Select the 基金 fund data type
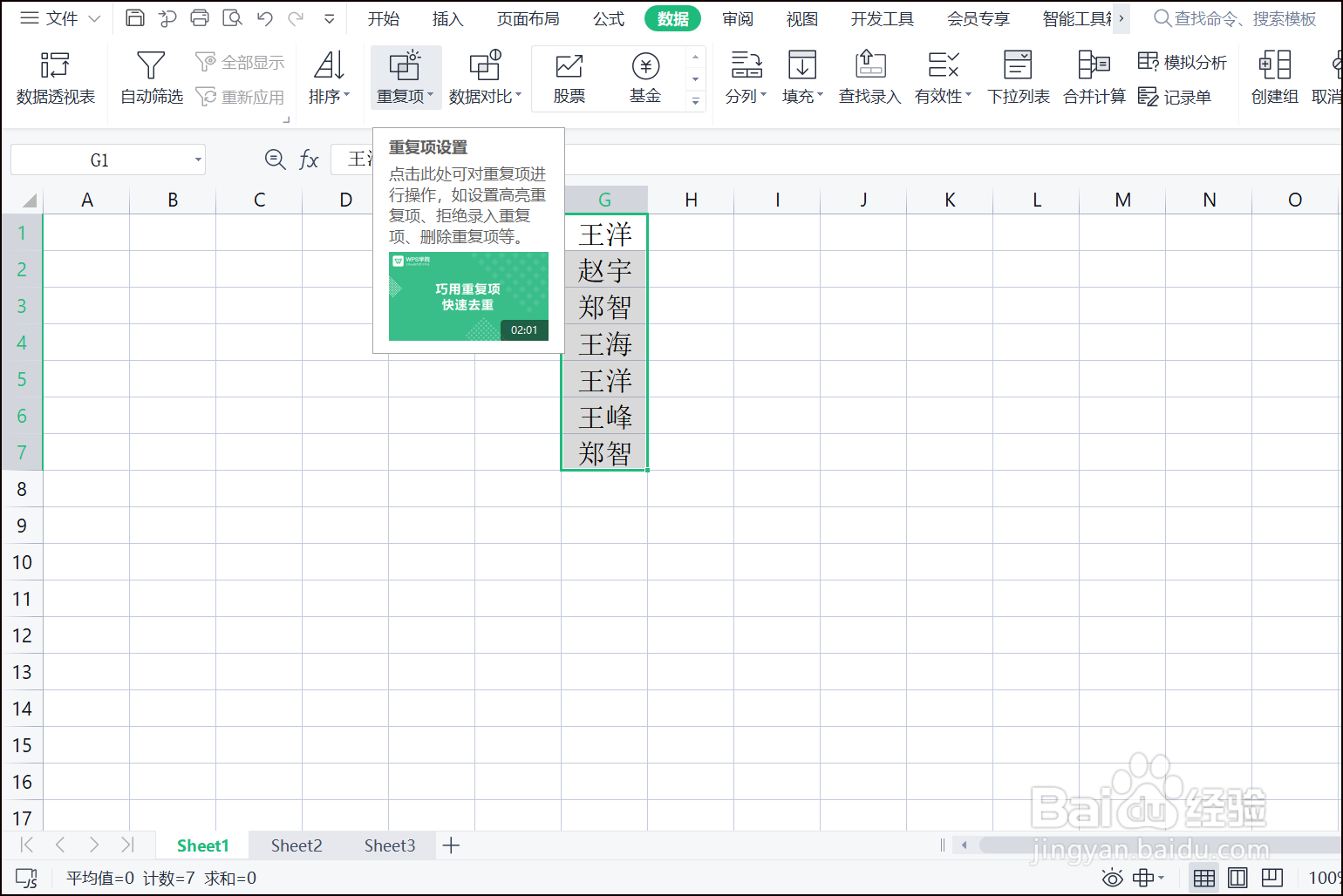The image size is (1343, 896). (x=645, y=78)
